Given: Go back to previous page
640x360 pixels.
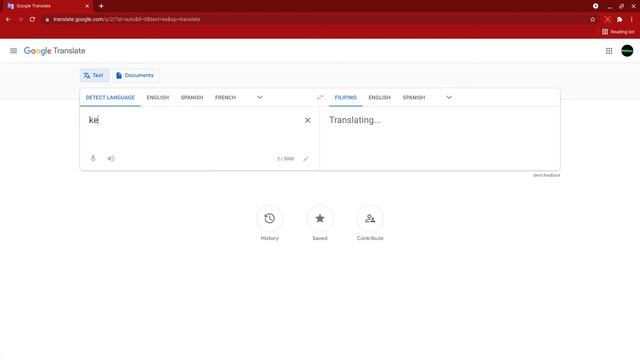Looking at the screenshot, I should (8, 19).
